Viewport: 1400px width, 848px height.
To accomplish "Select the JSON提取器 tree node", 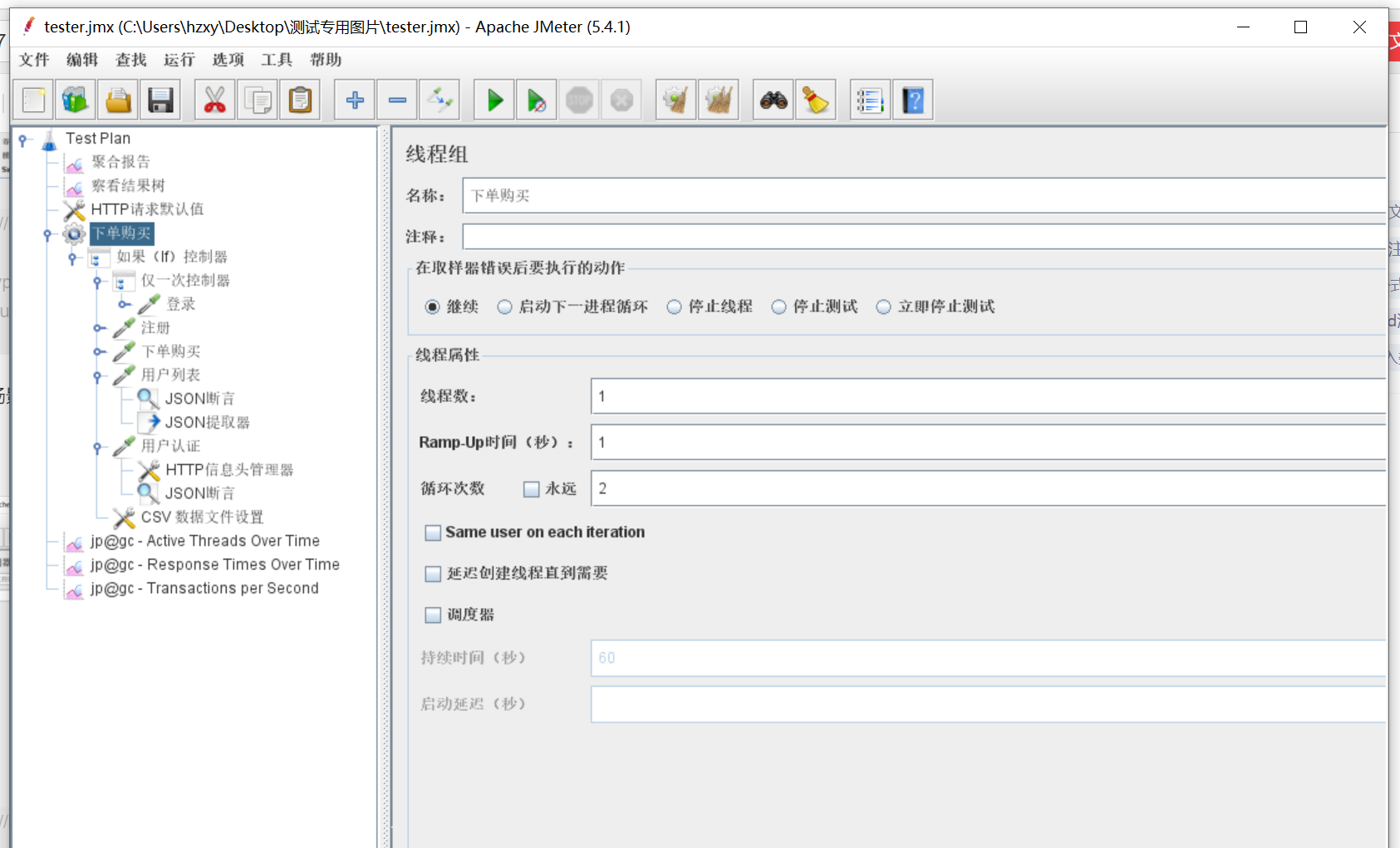I will 208,423.
